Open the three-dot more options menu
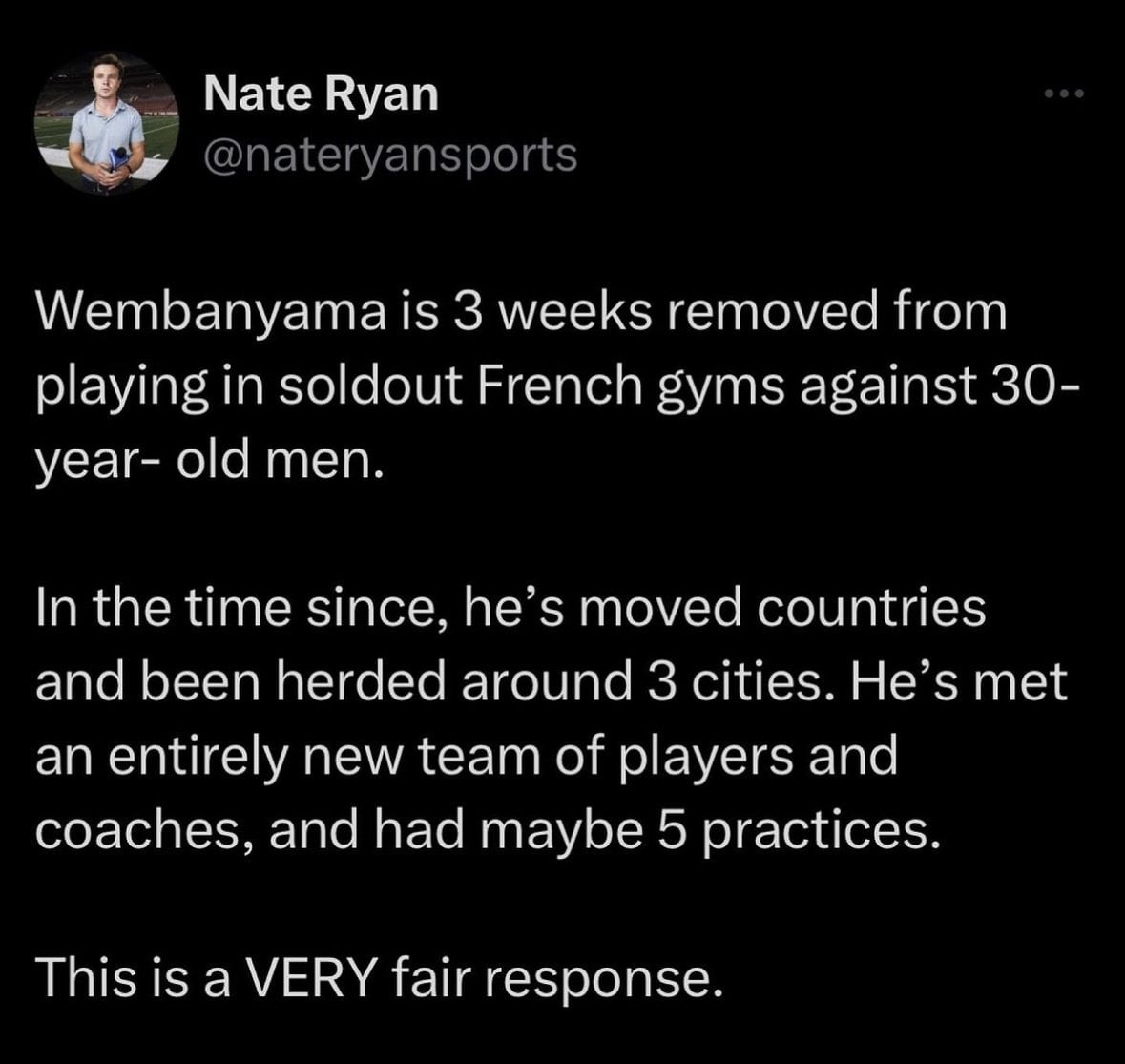This screenshot has width=1125, height=1064. click(x=1064, y=94)
